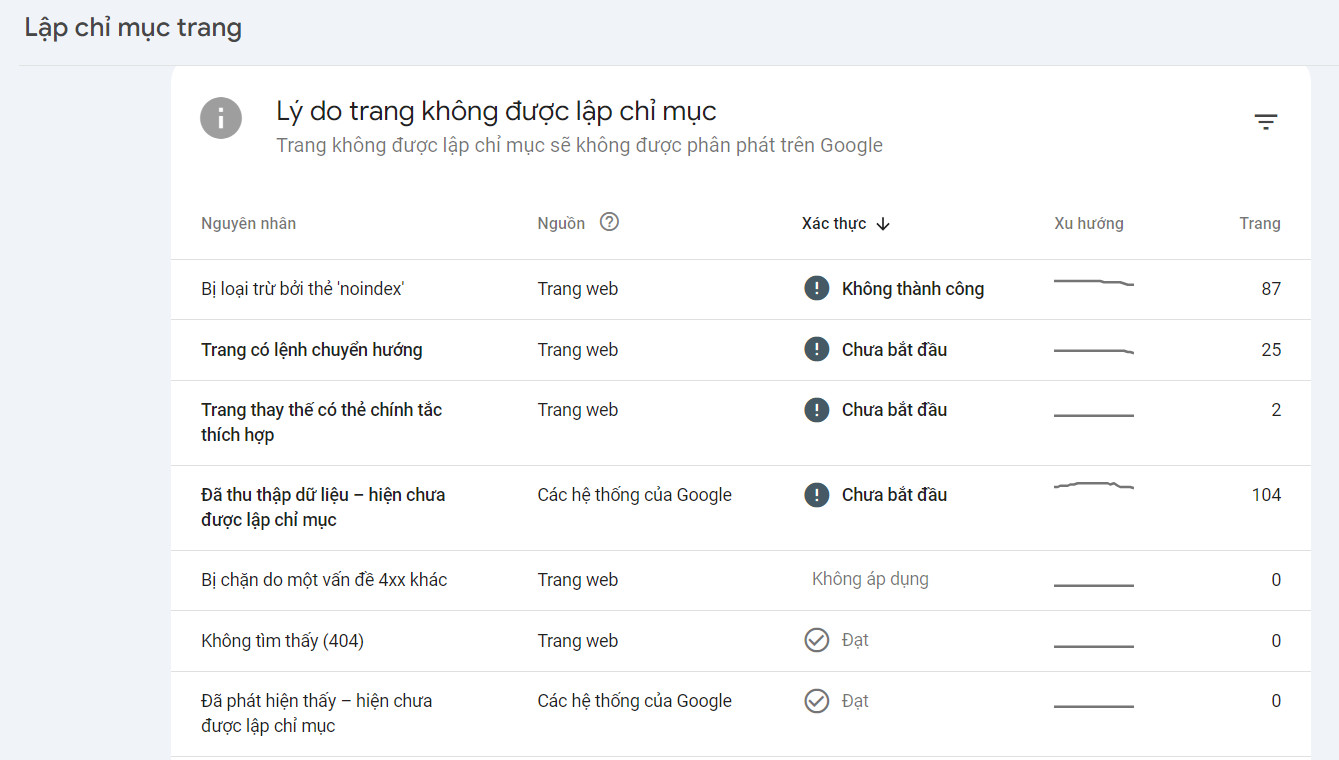This screenshot has width=1339, height=760.
Task: Click the Xu hướng column header
Action: pyautogui.click(x=1089, y=223)
